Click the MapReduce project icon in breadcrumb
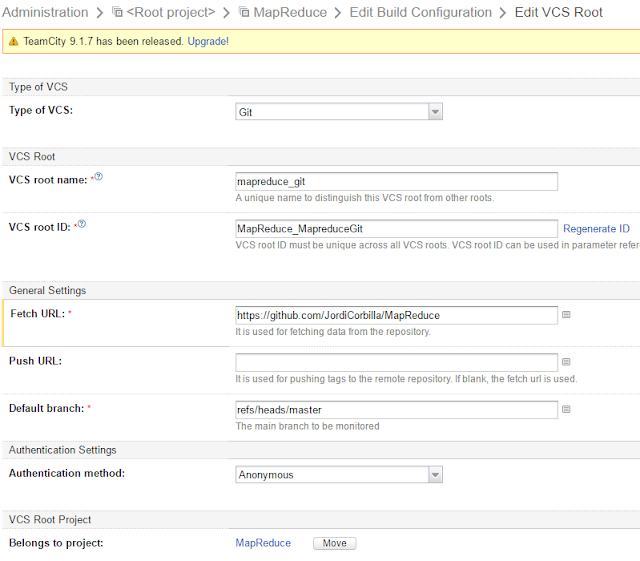 [244, 12]
